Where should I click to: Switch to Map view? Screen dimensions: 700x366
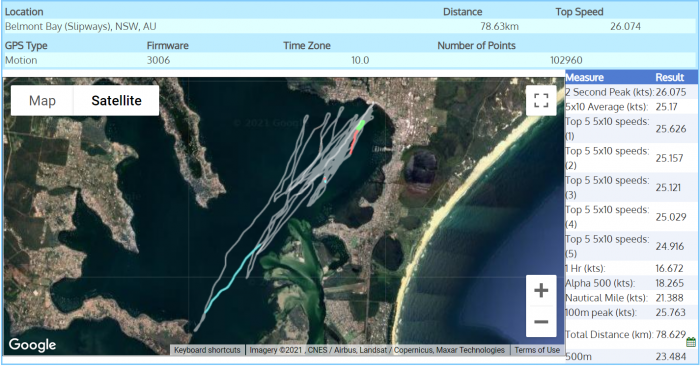coord(42,100)
